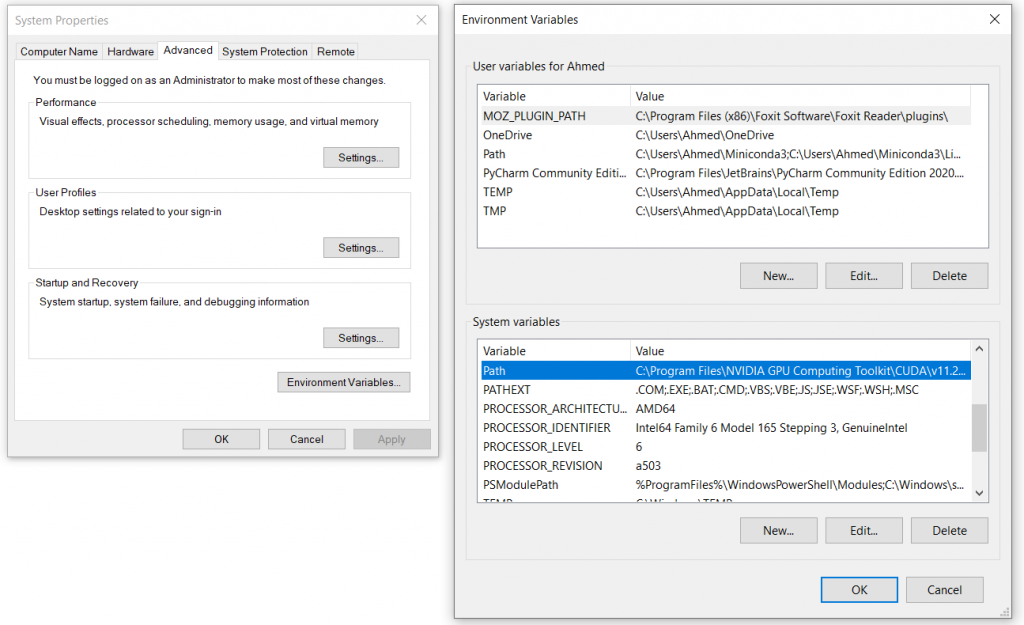Click New under User variables
1024x625 pixels.
[x=778, y=276]
